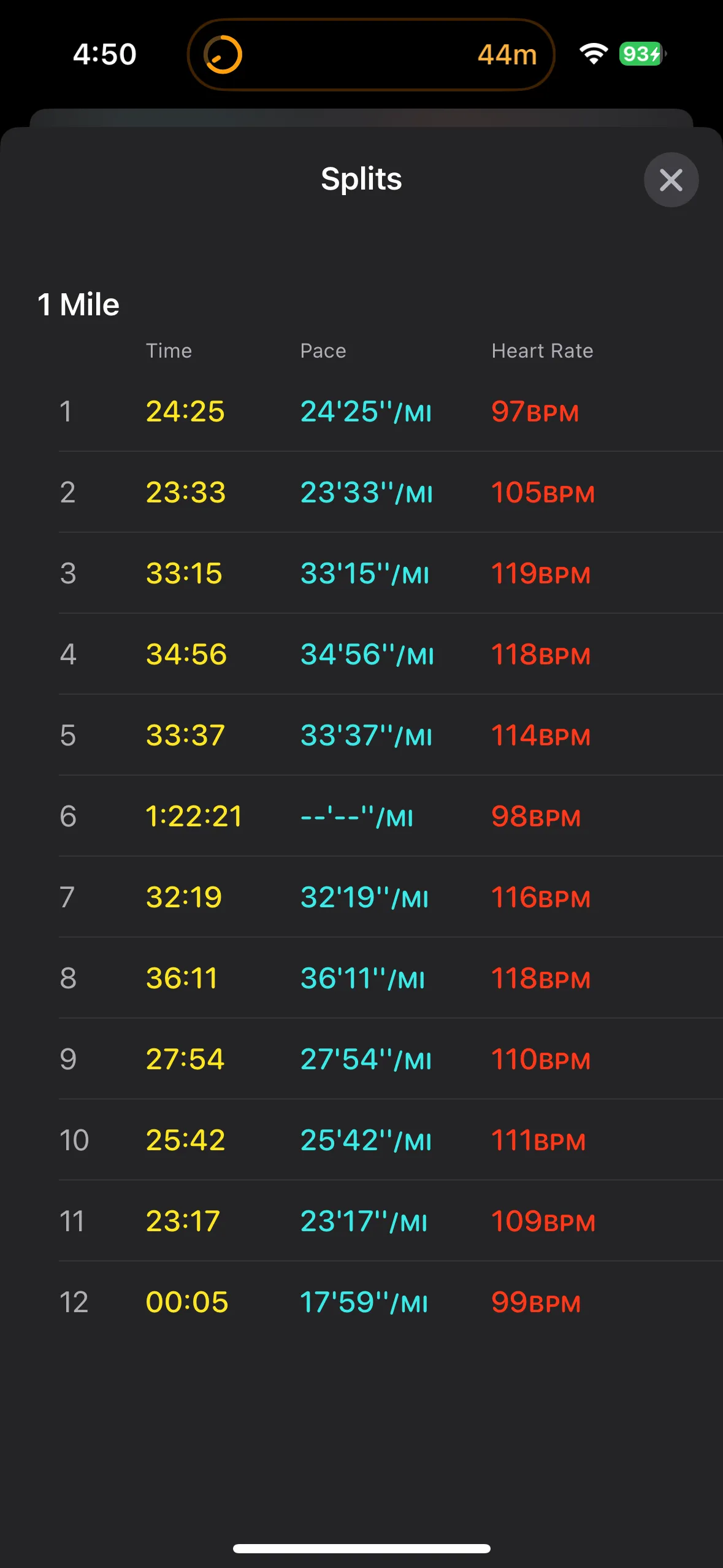Tap split 8 heart rate 118BPM
The width and height of the screenshot is (723, 1568).
540,978
